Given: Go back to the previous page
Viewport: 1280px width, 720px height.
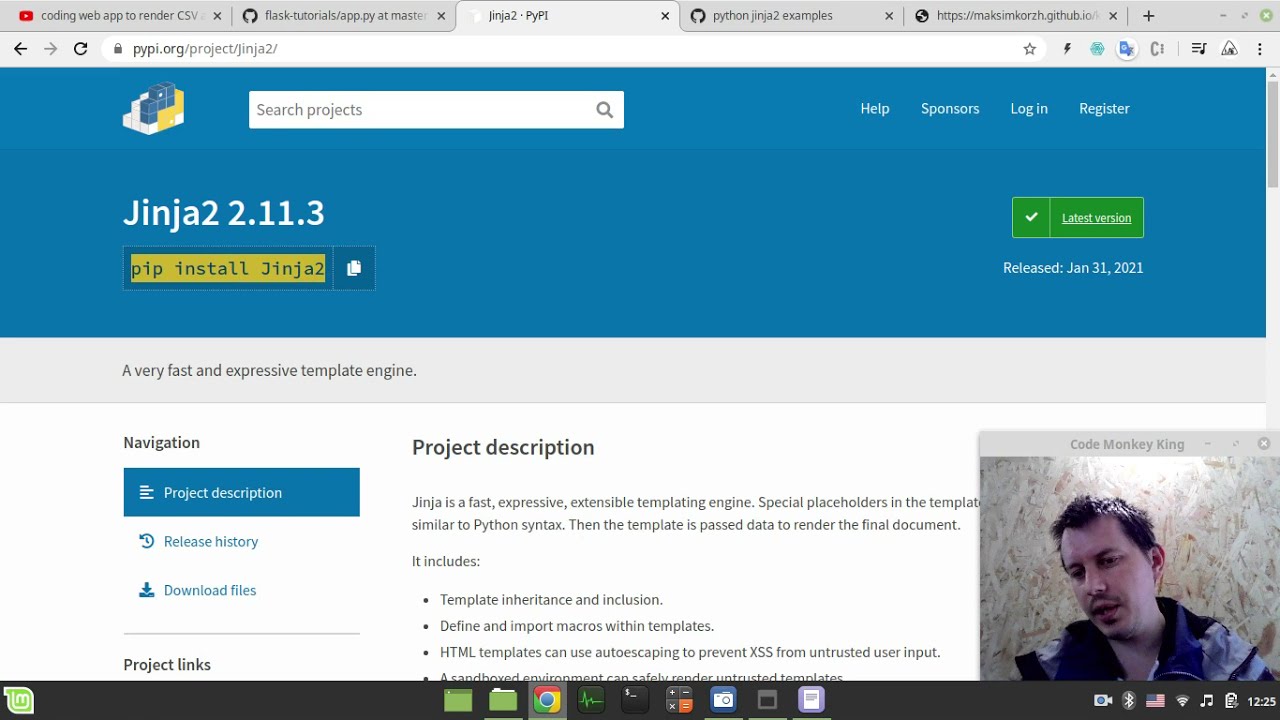Looking at the screenshot, I should tap(20, 48).
